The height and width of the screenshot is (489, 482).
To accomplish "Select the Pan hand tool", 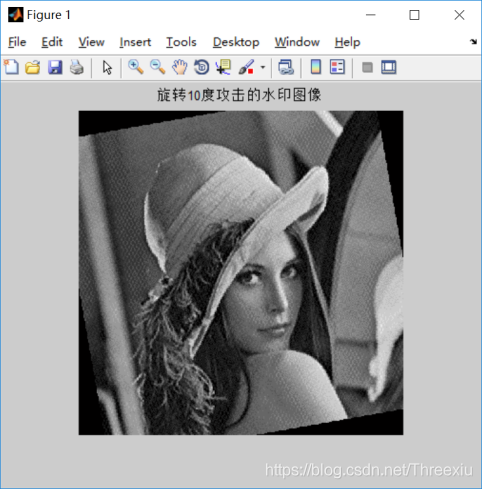I will [x=179, y=67].
